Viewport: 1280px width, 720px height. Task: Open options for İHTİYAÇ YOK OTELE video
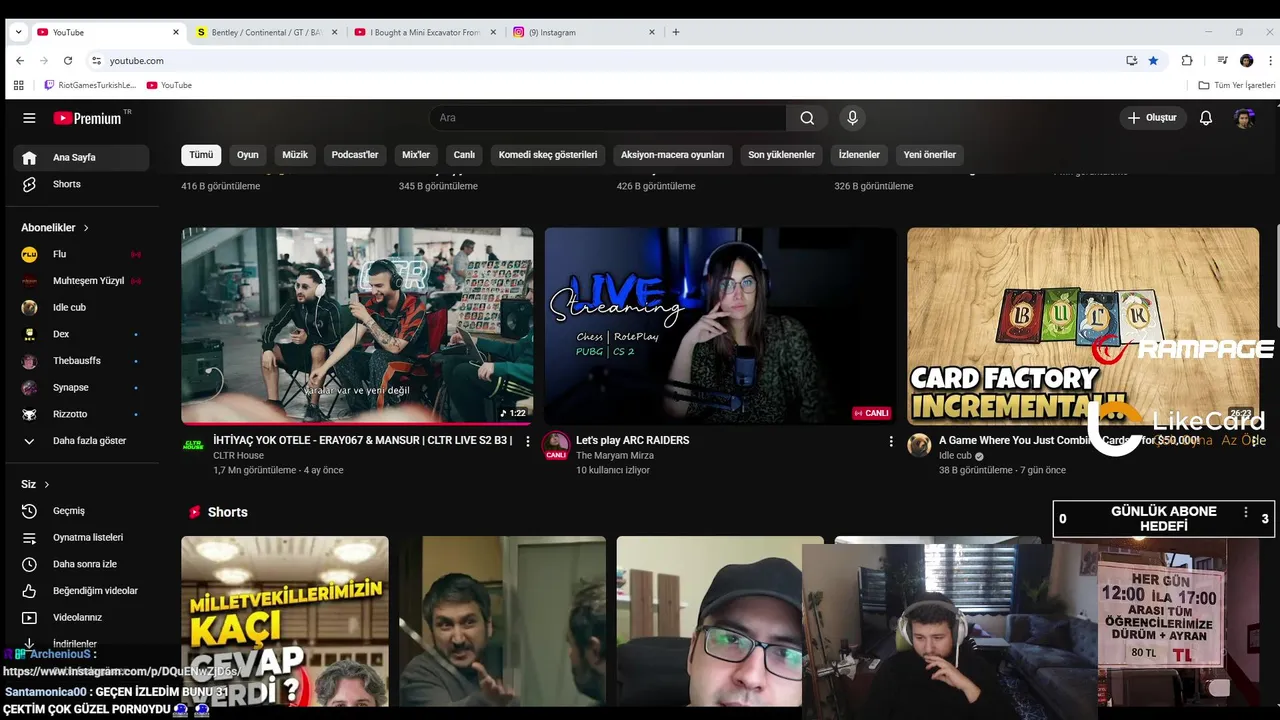528,441
